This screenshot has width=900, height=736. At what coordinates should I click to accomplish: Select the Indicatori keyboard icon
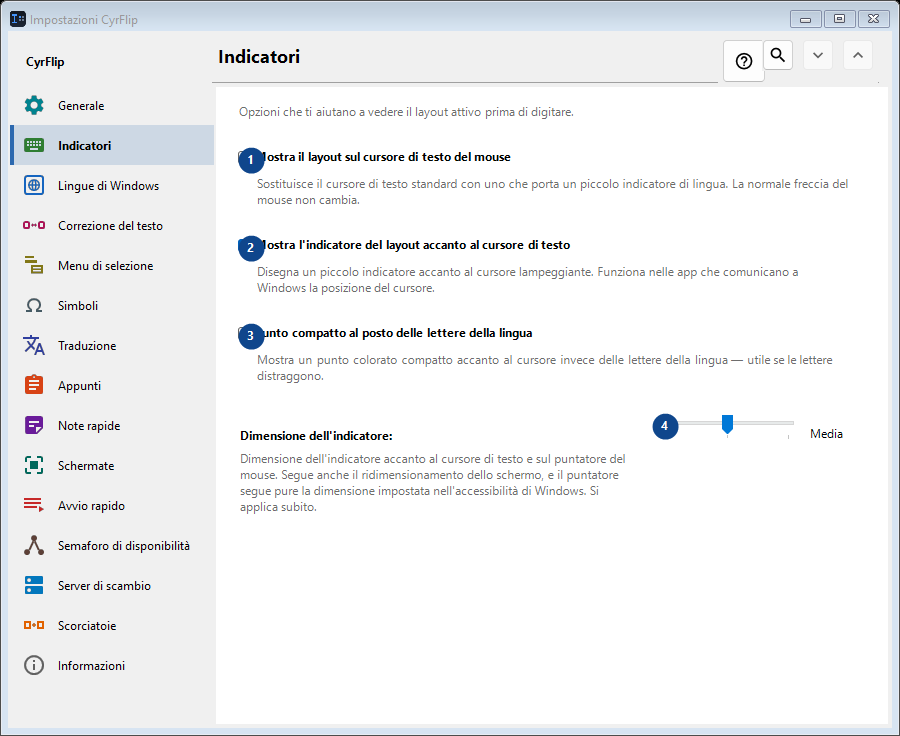click(x=34, y=145)
